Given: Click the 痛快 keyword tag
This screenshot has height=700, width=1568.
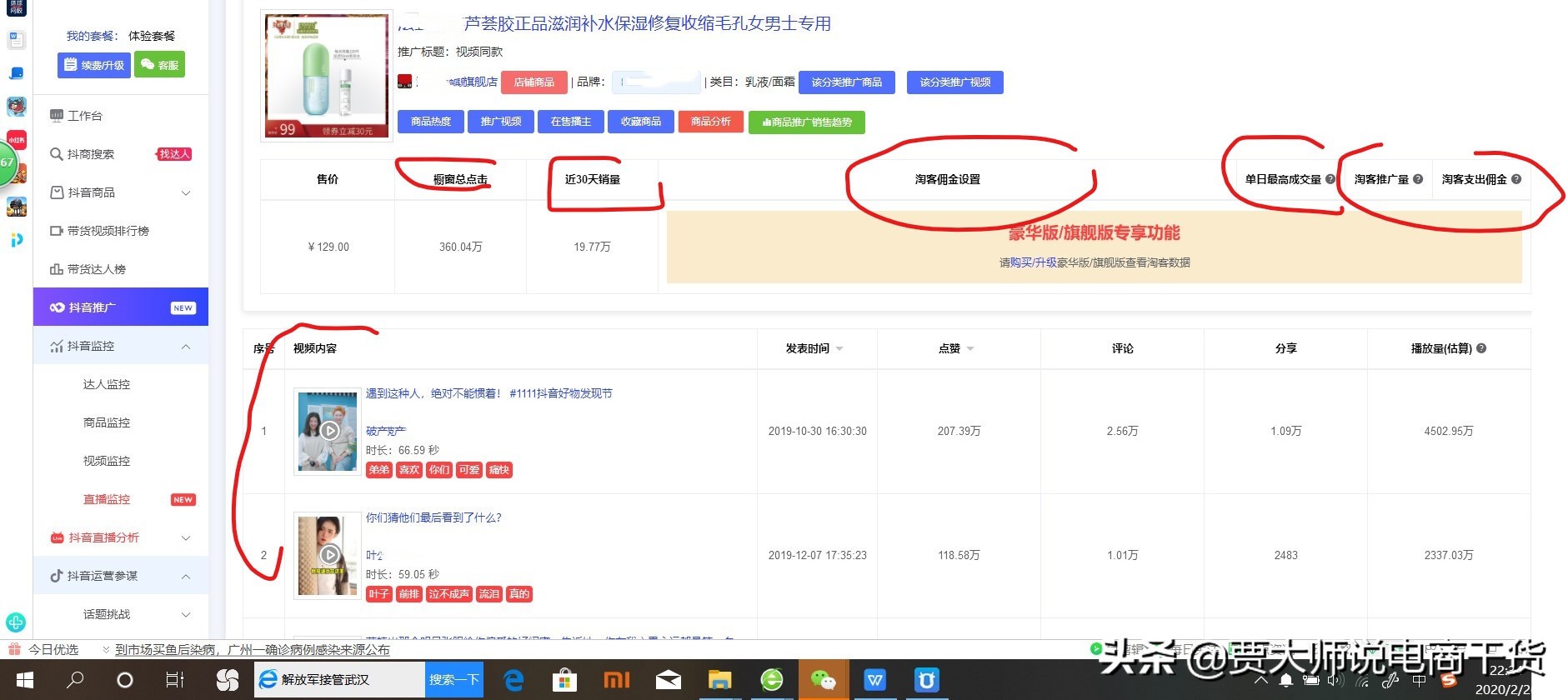Looking at the screenshot, I should pos(499,470).
